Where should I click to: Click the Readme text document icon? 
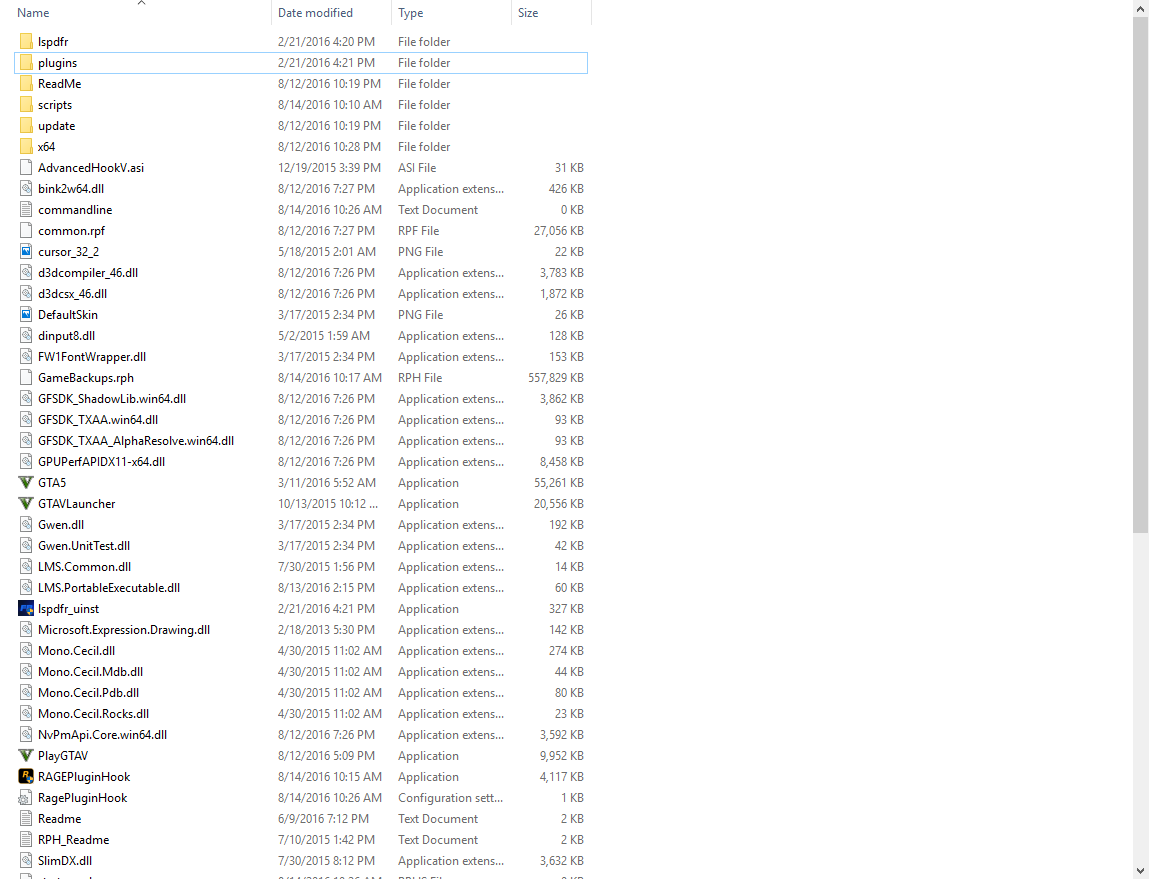(26, 819)
